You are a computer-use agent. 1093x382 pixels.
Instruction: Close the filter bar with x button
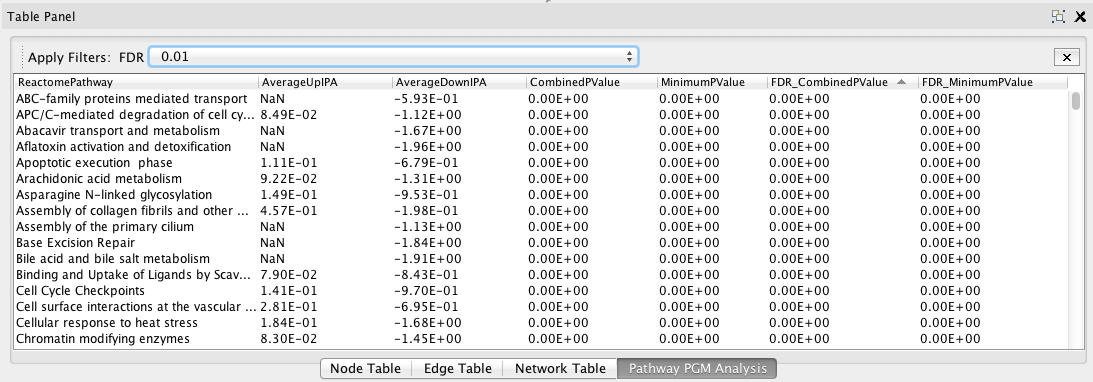click(x=1067, y=58)
